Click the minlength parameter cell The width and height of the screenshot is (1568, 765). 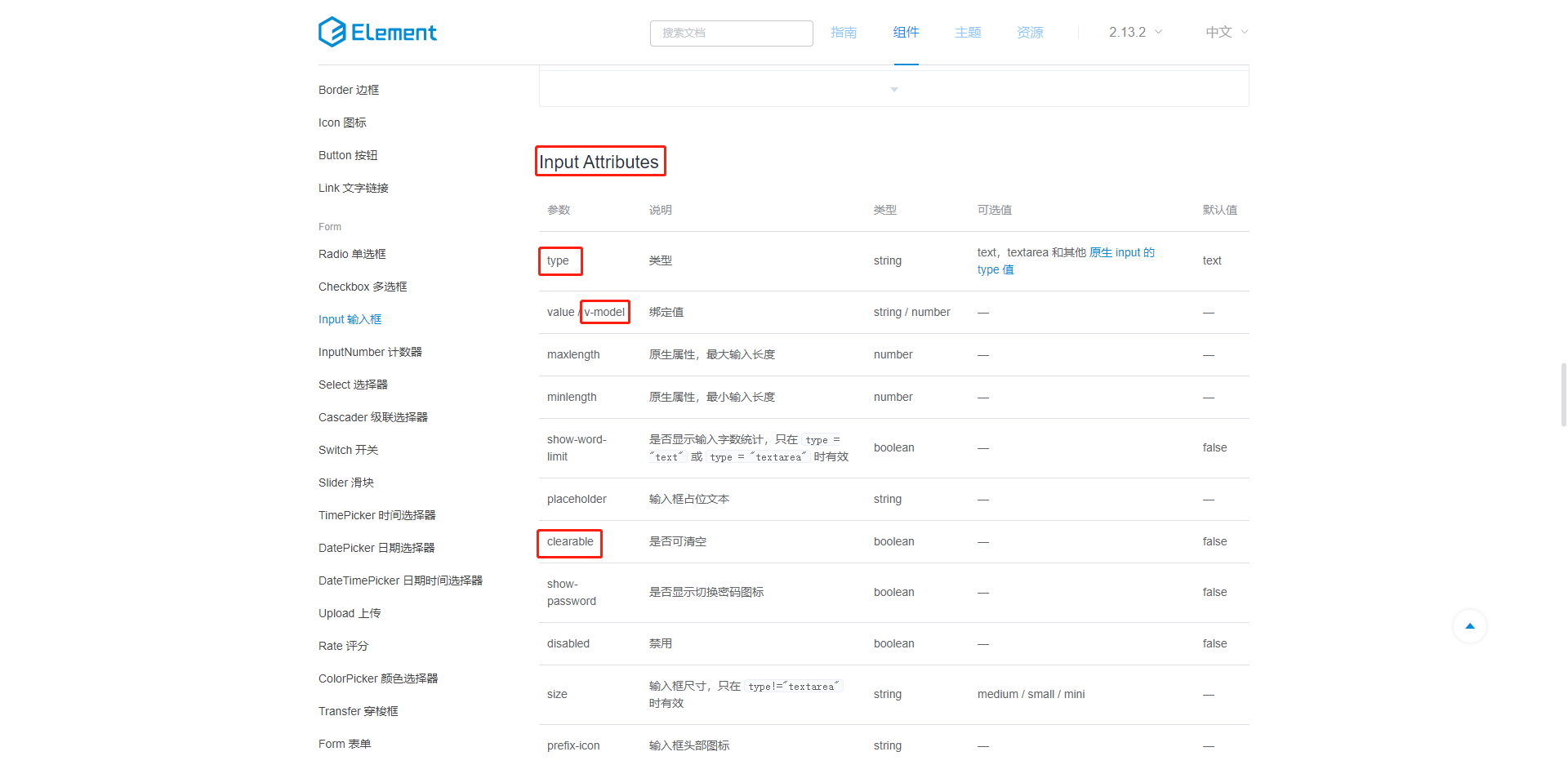pyautogui.click(x=572, y=397)
